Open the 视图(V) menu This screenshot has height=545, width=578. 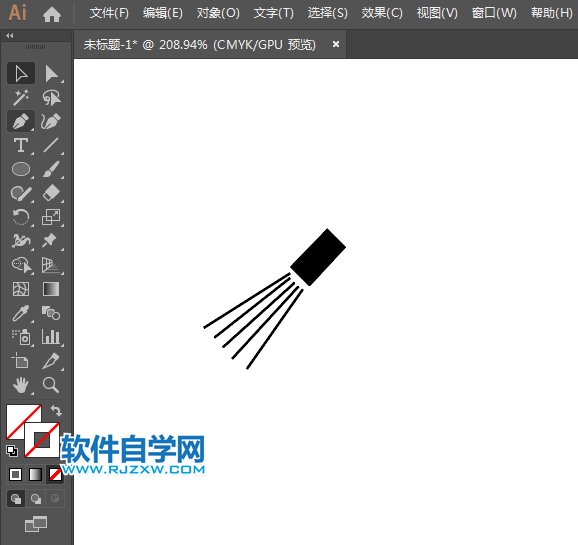click(x=437, y=13)
